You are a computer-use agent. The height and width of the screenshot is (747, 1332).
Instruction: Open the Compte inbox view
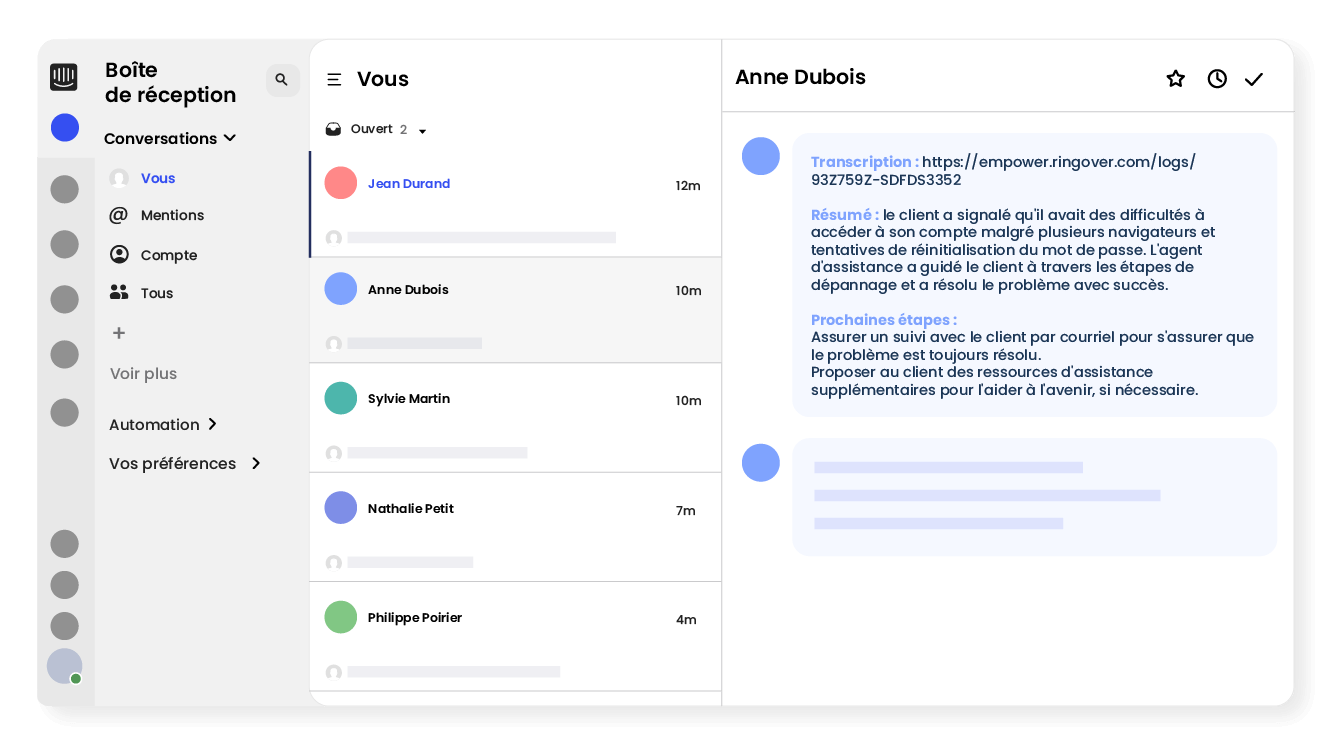[168, 255]
